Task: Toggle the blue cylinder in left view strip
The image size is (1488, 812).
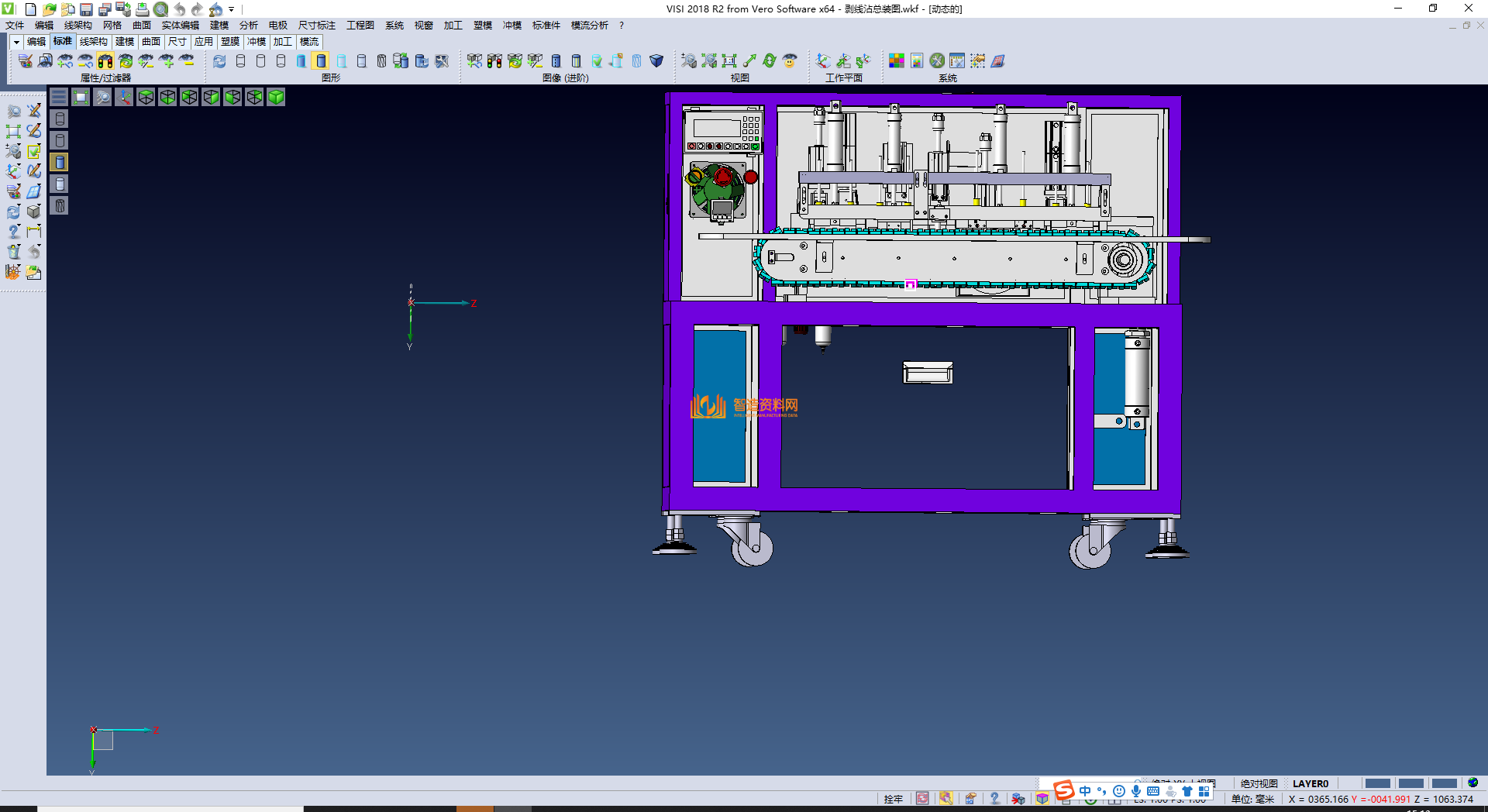Action: click(x=60, y=162)
